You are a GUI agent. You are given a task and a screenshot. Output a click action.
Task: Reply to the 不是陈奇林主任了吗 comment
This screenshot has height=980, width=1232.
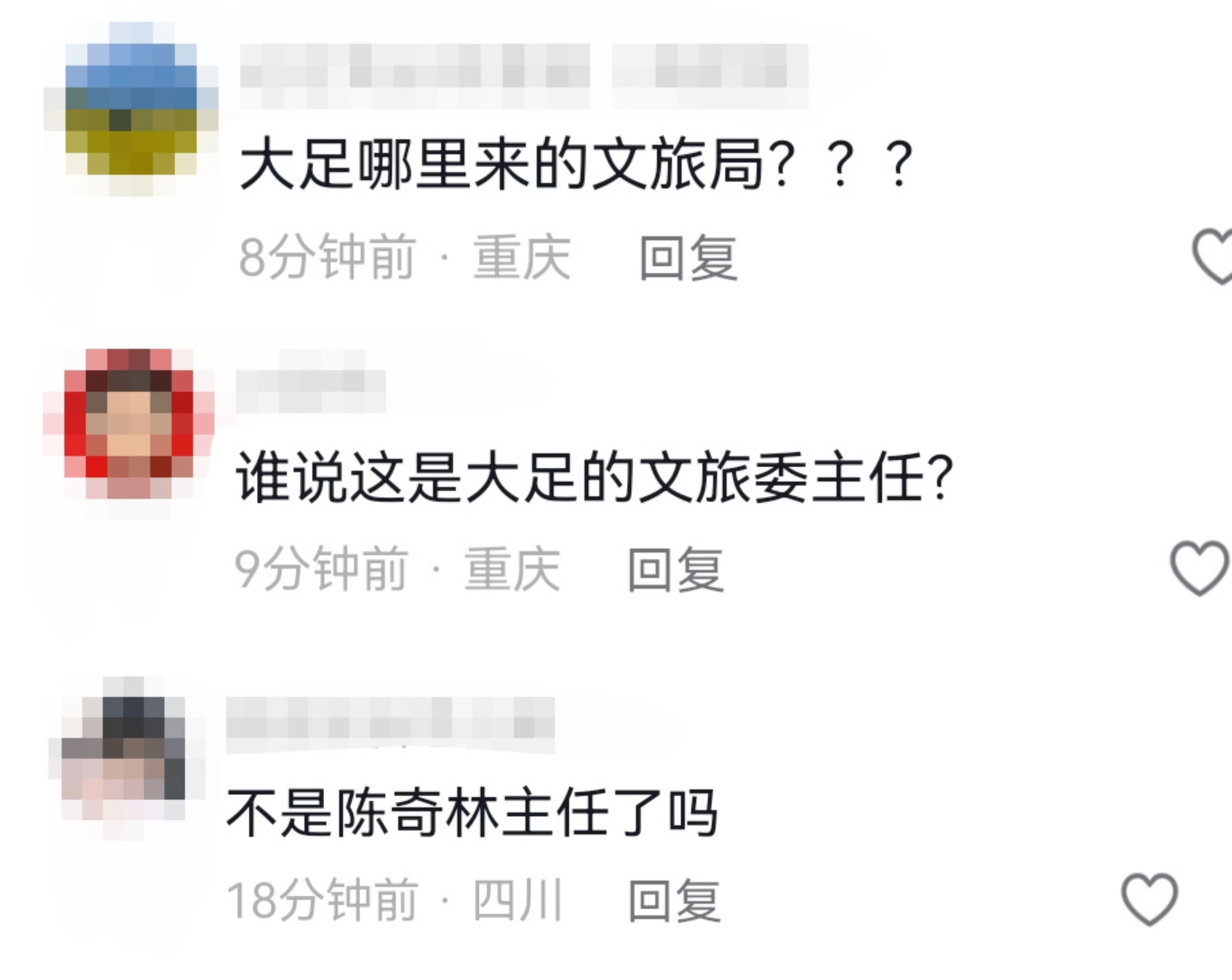tap(675, 901)
